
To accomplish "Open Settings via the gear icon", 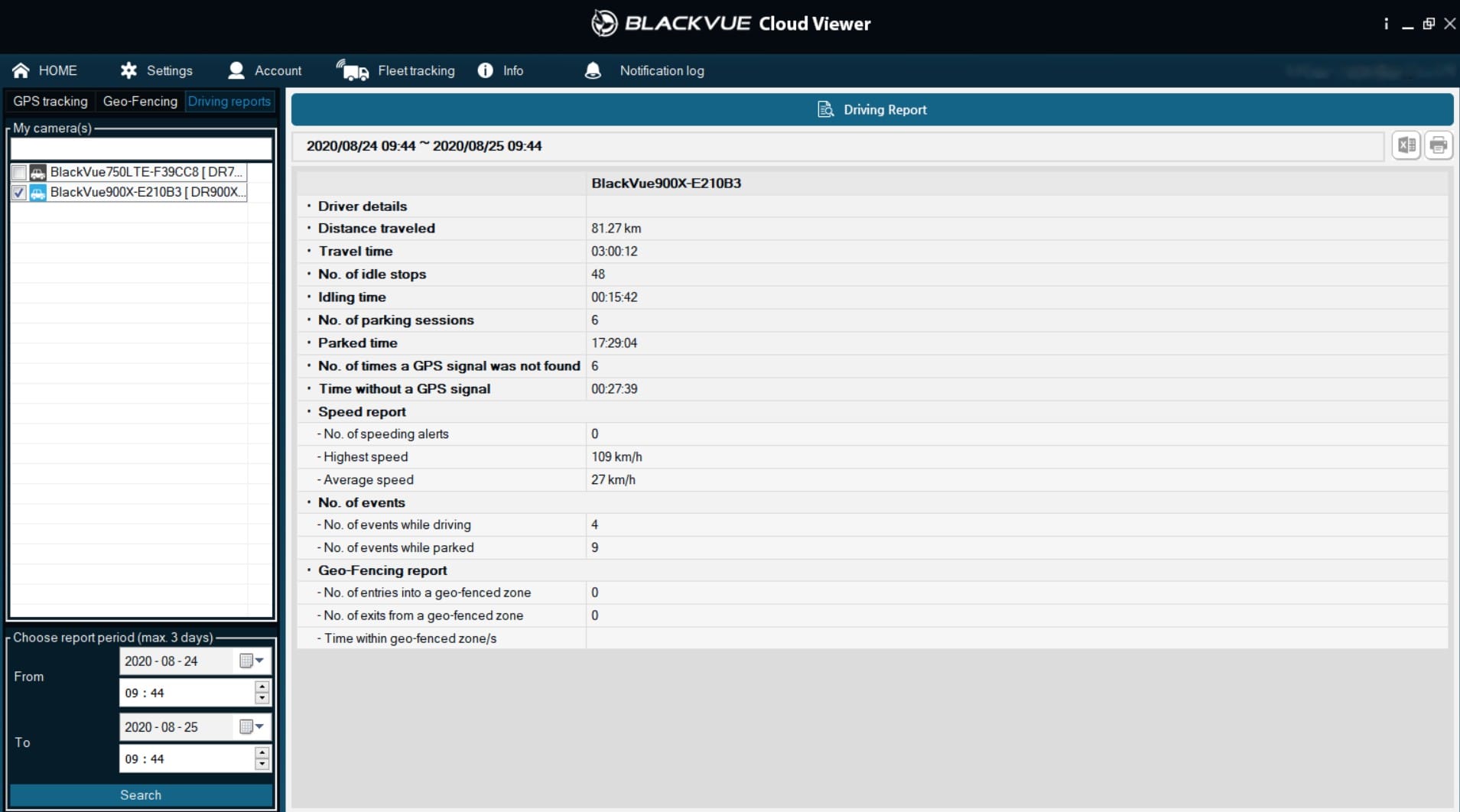I will 128,70.
